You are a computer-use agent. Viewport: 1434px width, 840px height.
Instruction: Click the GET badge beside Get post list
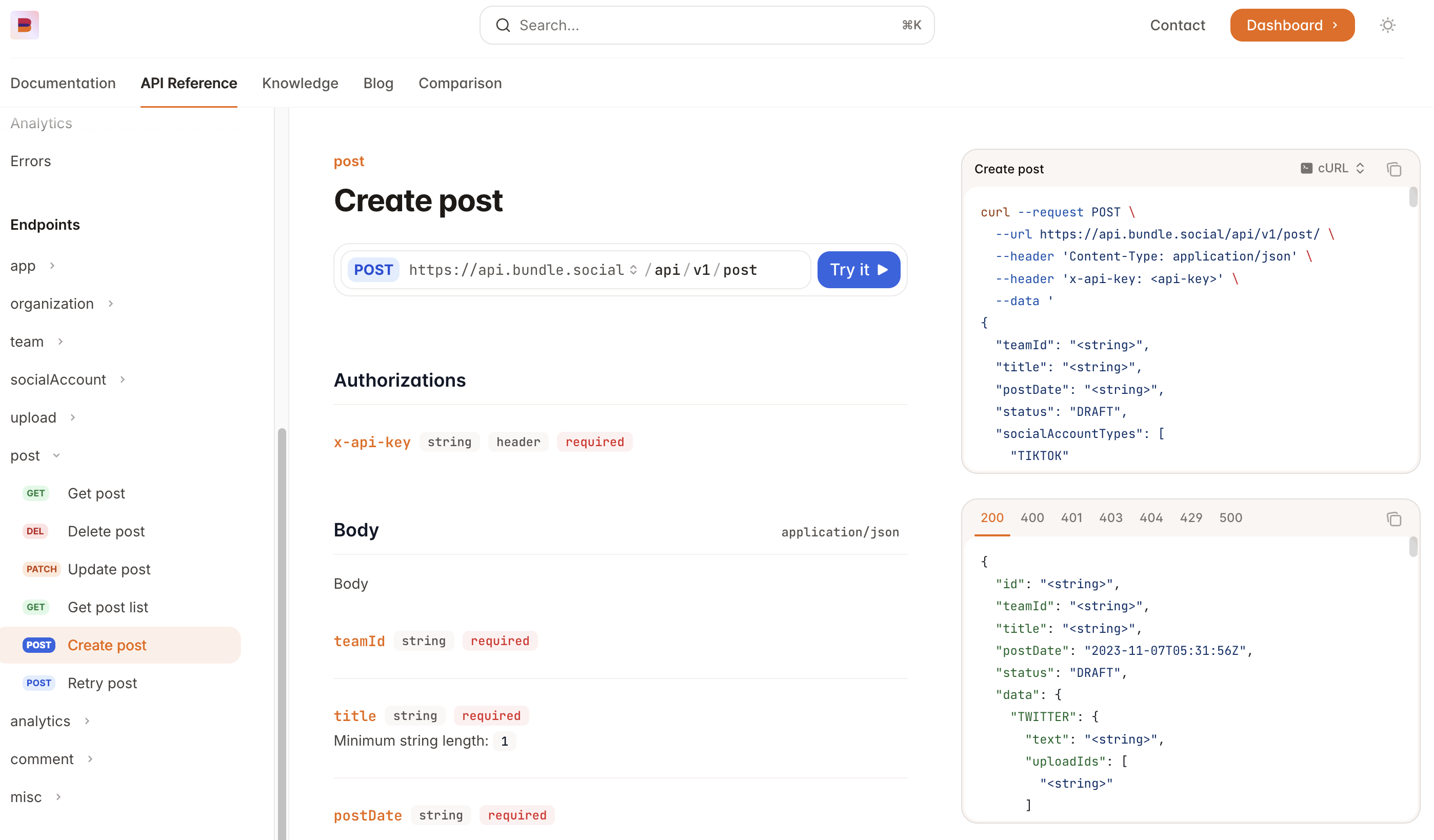tap(36, 607)
